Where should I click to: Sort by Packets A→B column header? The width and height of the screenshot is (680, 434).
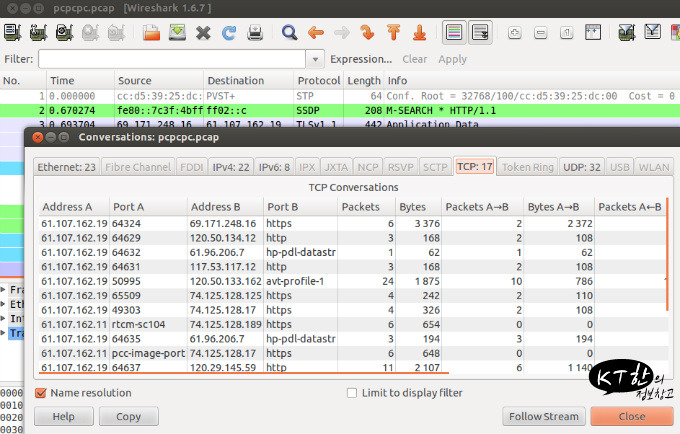point(483,207)
